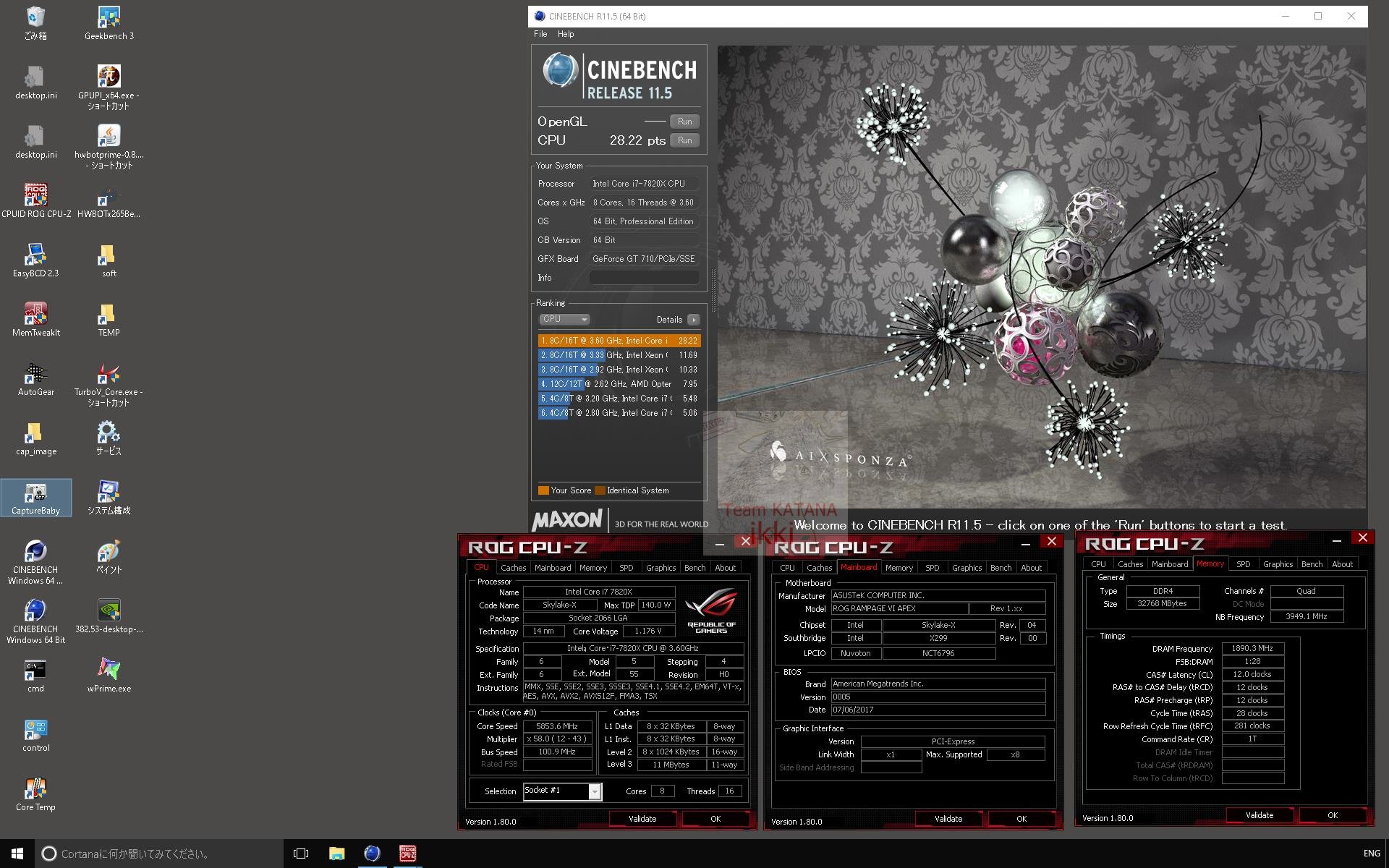The height and width of the screenshot is (868, 1389).
Task: Select GPUPI_x64.exe shortcut icon
Action: click(109, 87)
